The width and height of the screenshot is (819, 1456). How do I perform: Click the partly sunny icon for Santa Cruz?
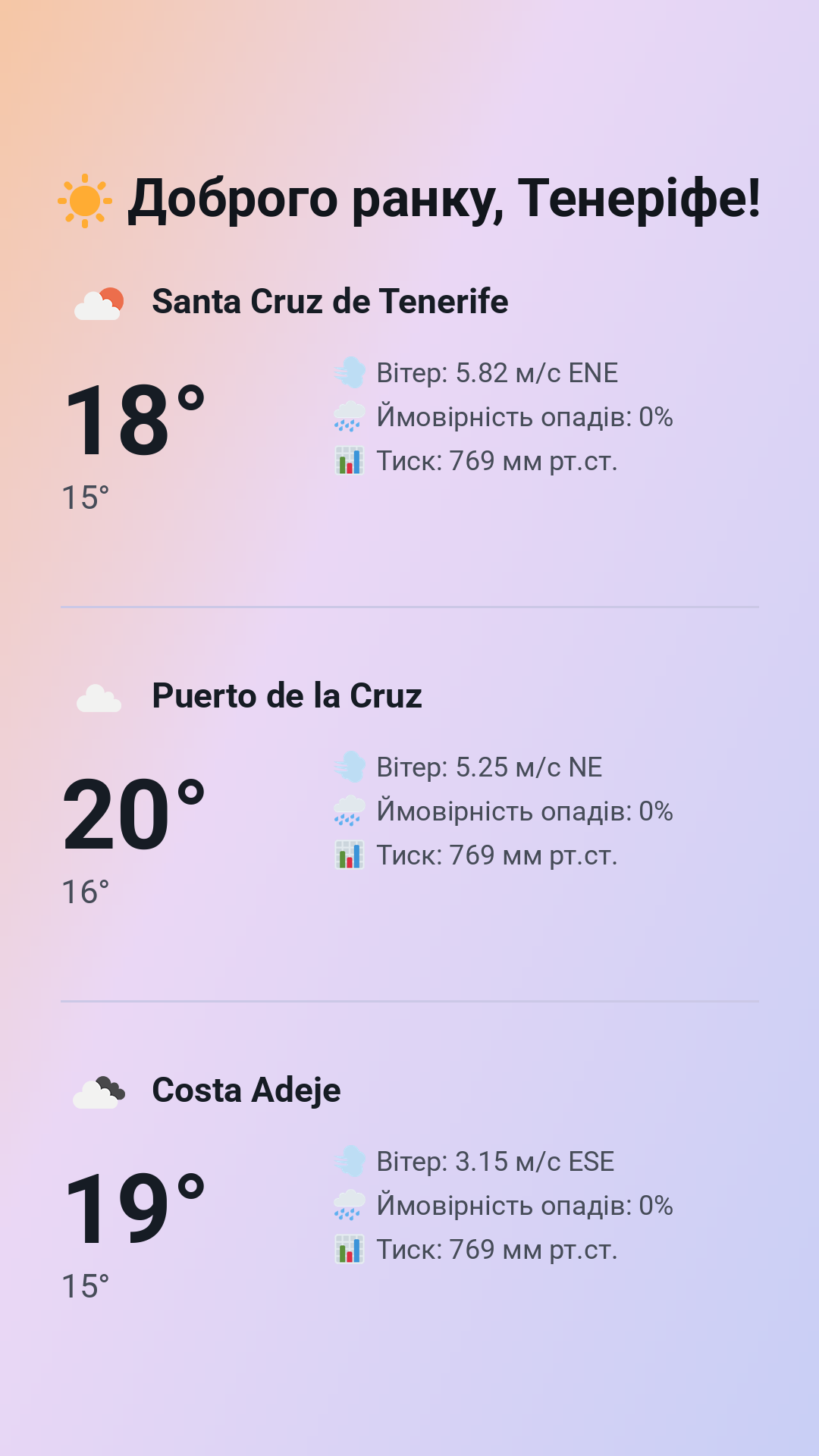99,303
